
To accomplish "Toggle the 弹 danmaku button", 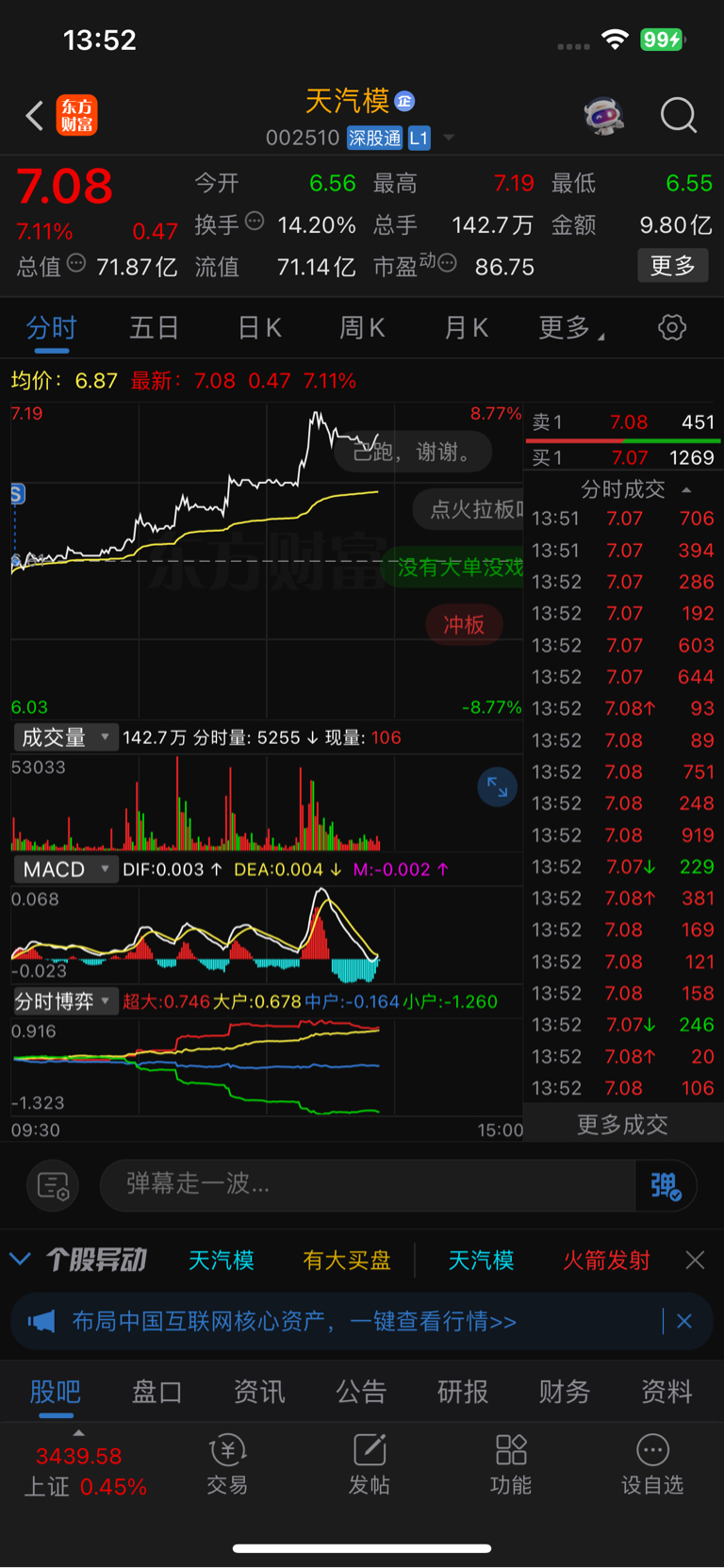I will click(x=666, y=1185).
